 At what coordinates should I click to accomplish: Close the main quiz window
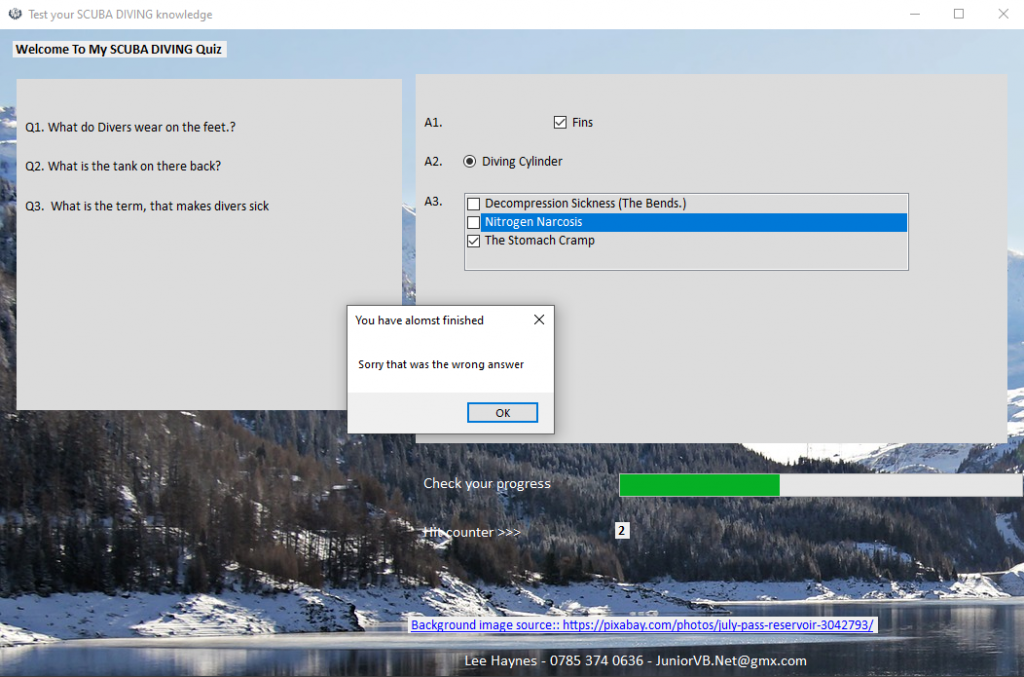[x=1003, y=14]
